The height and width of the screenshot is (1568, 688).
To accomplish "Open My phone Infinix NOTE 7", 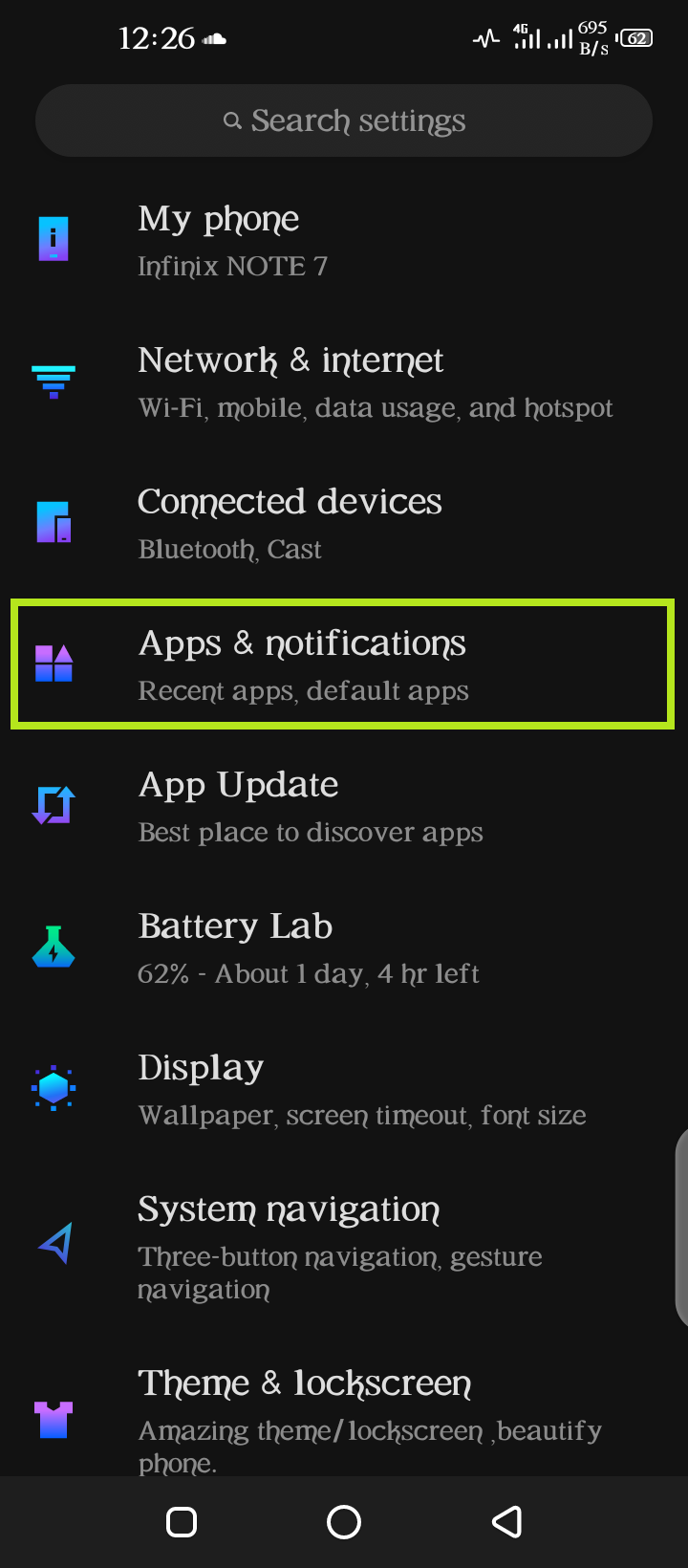I will tap(344, 239).
